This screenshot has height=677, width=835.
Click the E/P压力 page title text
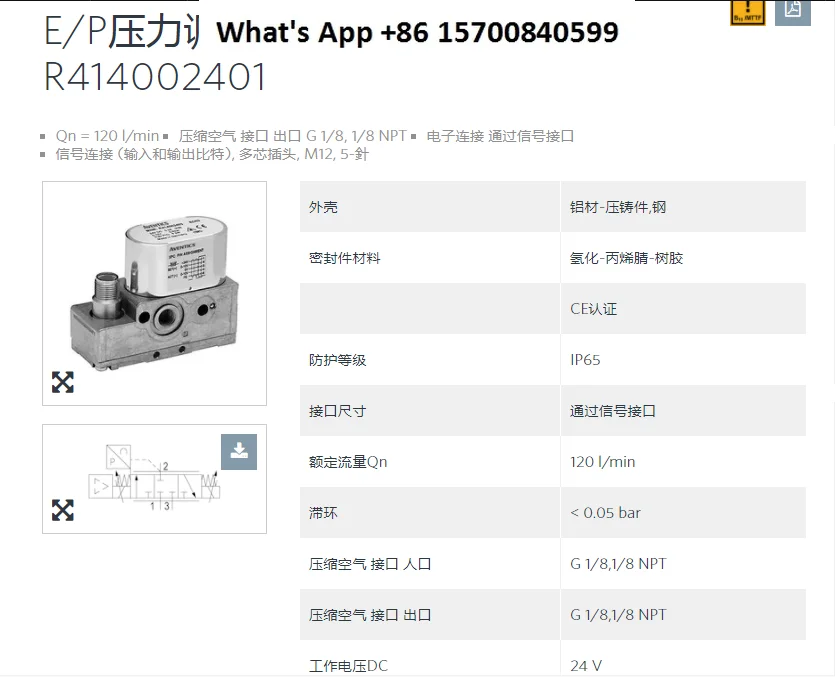coord(122,31)
